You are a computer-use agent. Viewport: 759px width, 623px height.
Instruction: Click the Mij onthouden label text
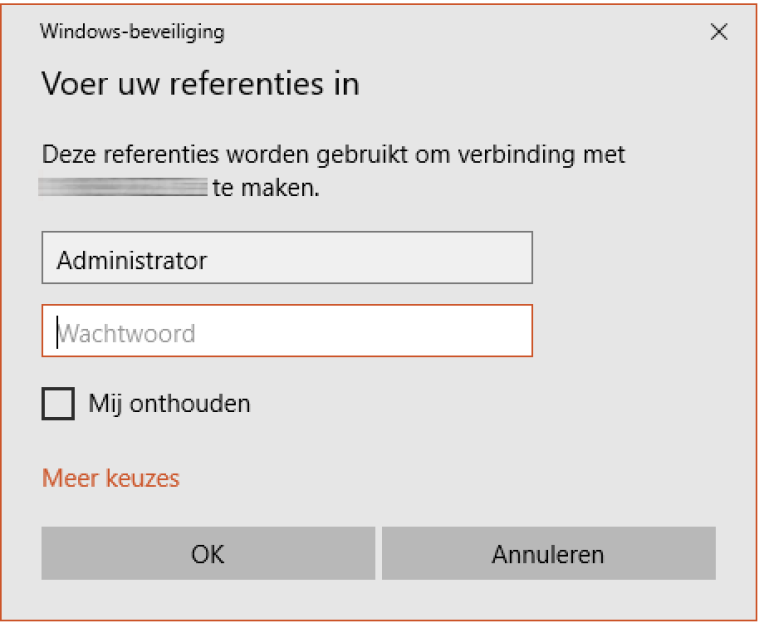click(169, 404)
